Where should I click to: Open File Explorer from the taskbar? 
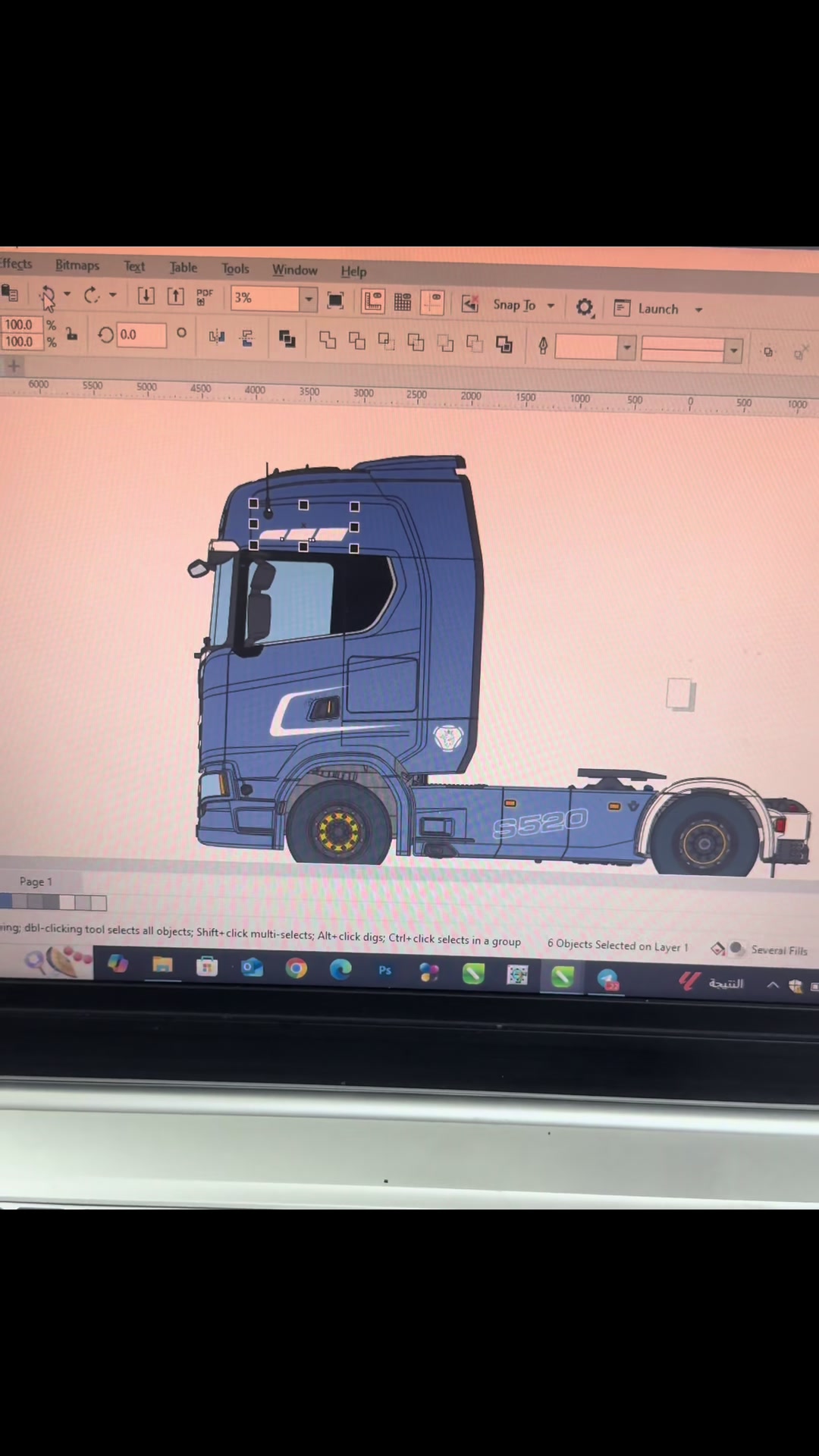pyautogui.click(x=162, y=965)
